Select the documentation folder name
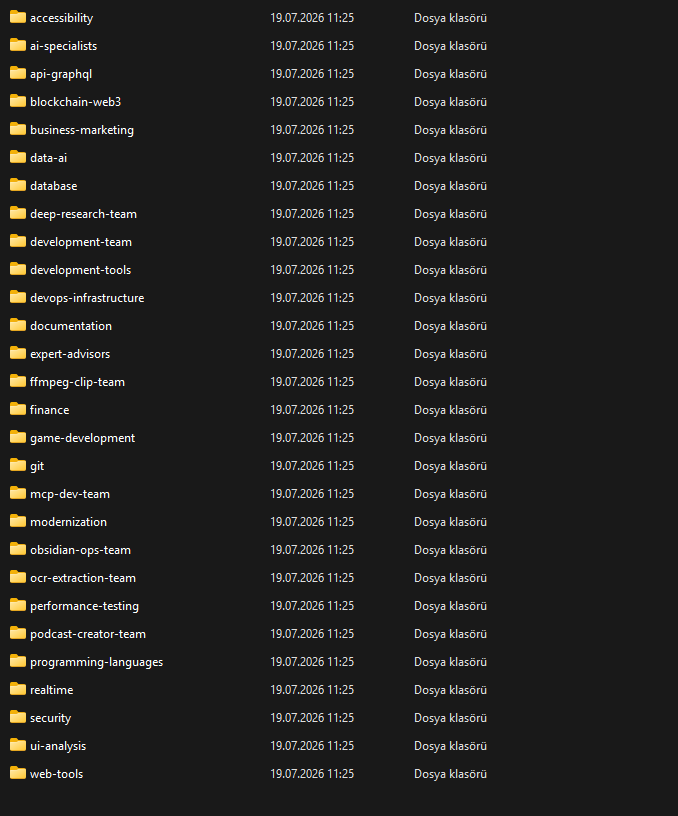 pos(71,326)
